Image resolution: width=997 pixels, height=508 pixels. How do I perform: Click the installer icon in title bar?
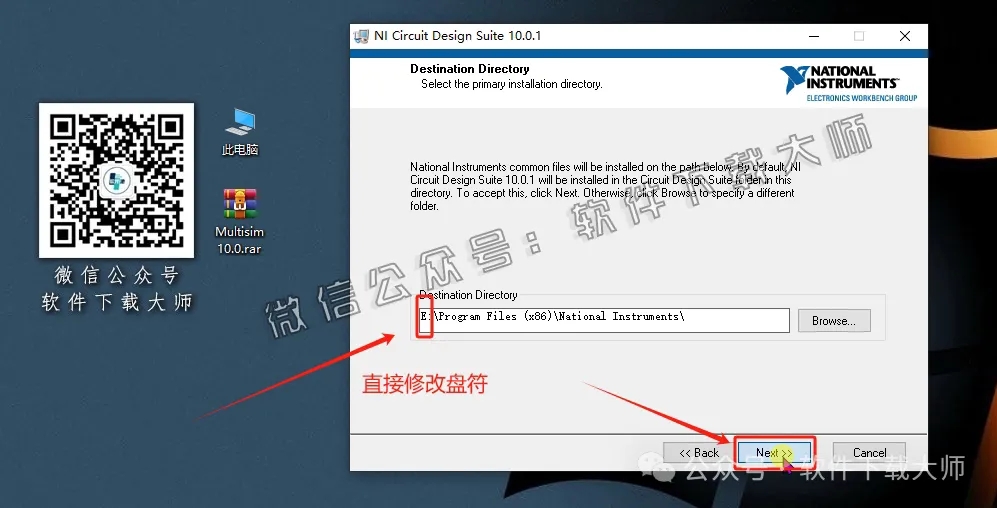(361, 36)
